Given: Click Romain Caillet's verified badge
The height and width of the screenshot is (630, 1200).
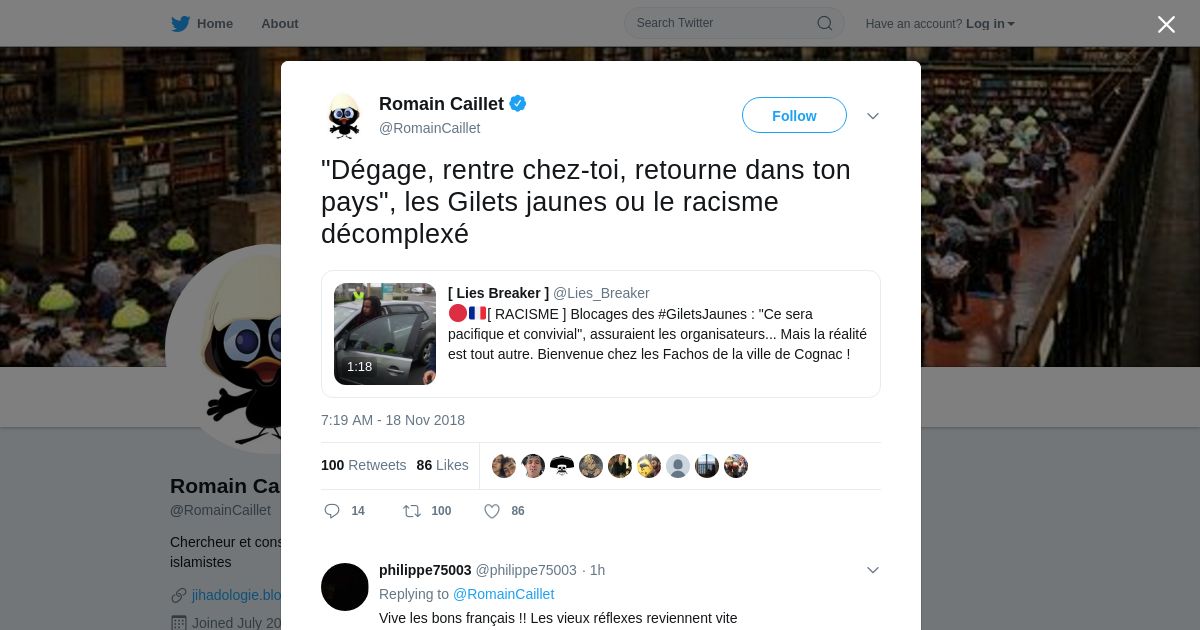Looking at the screenshot, I should (518, 103).
